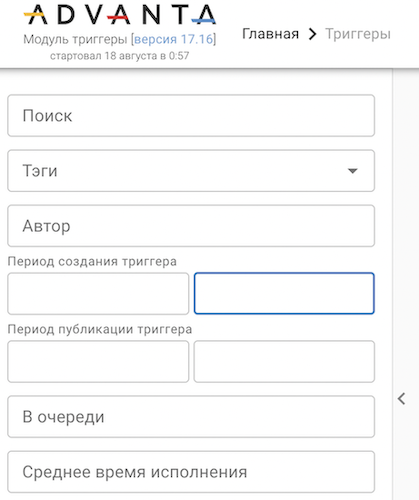Click the стартовал 18 августа status text
Screen dimensions: 419x500
pos(120,56)
